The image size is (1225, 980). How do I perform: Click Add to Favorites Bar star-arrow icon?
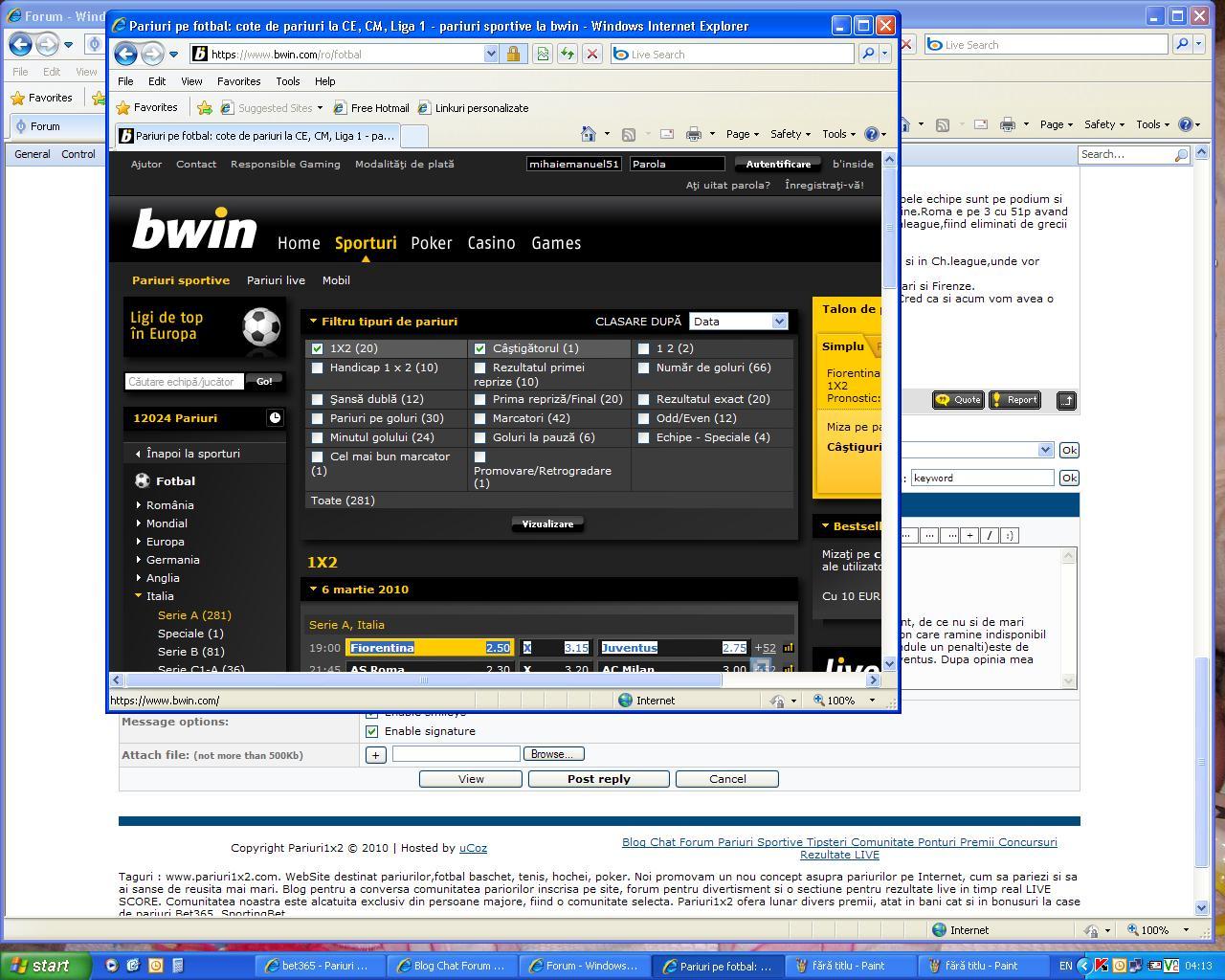pos(205,108)
